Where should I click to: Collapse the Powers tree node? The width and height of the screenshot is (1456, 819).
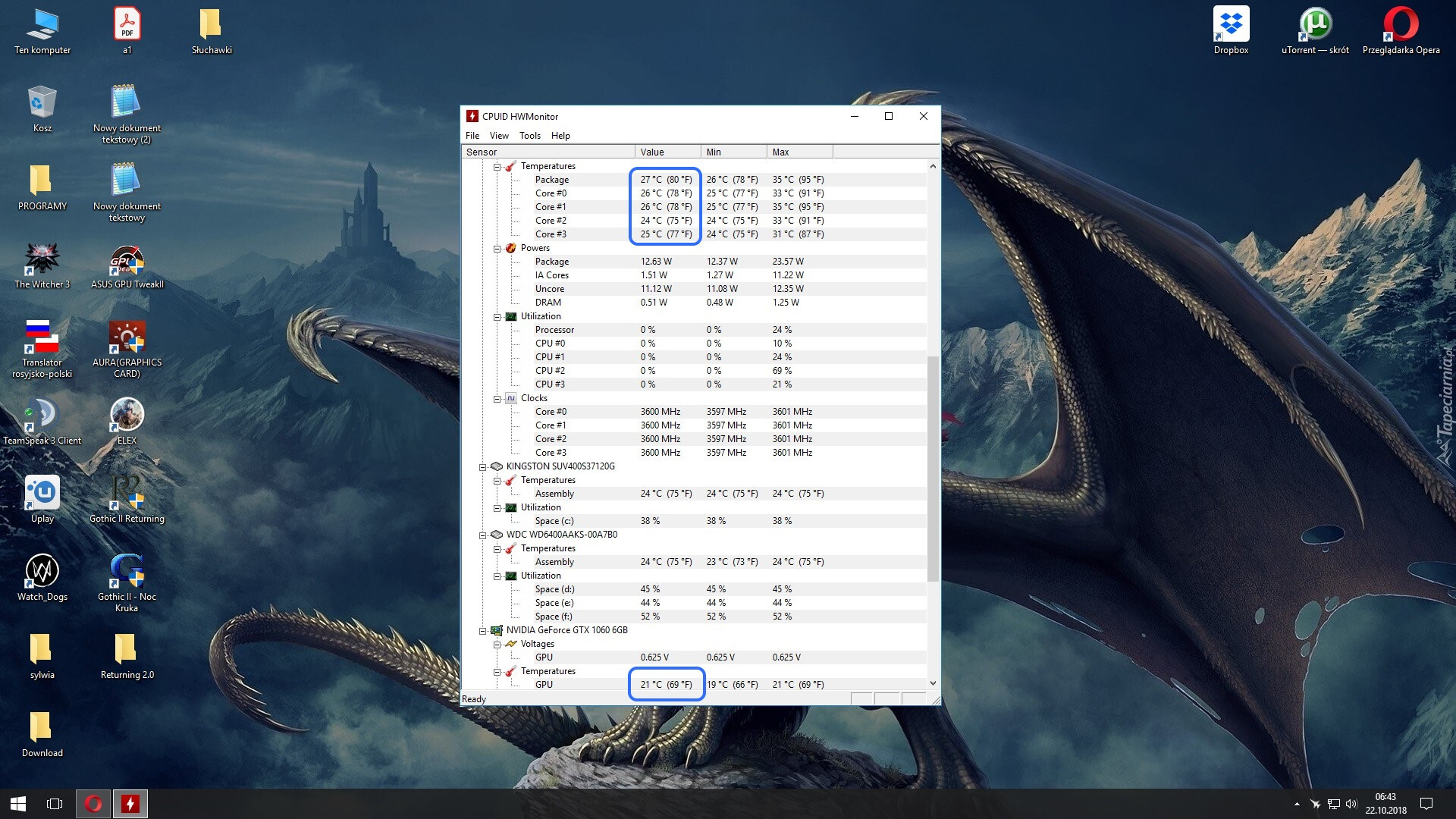(x=497, y=249)
